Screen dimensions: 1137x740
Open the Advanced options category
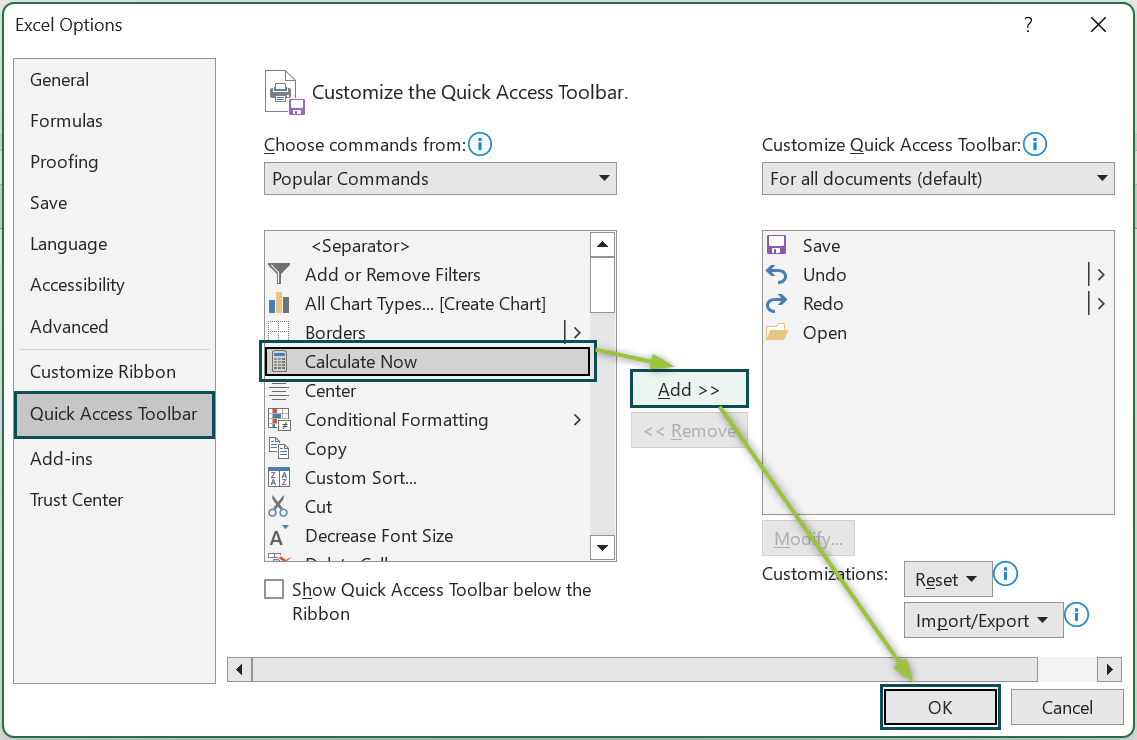(114, 326)
